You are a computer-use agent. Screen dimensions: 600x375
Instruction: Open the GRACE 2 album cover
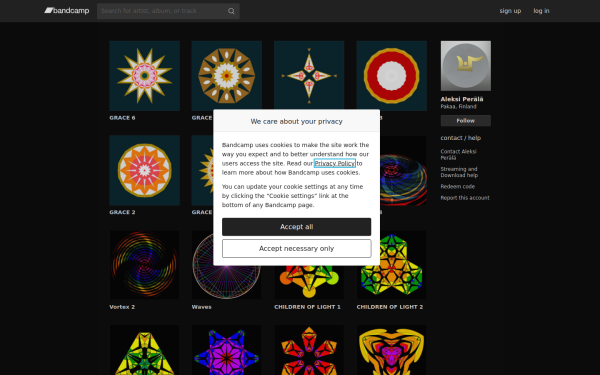145,170
